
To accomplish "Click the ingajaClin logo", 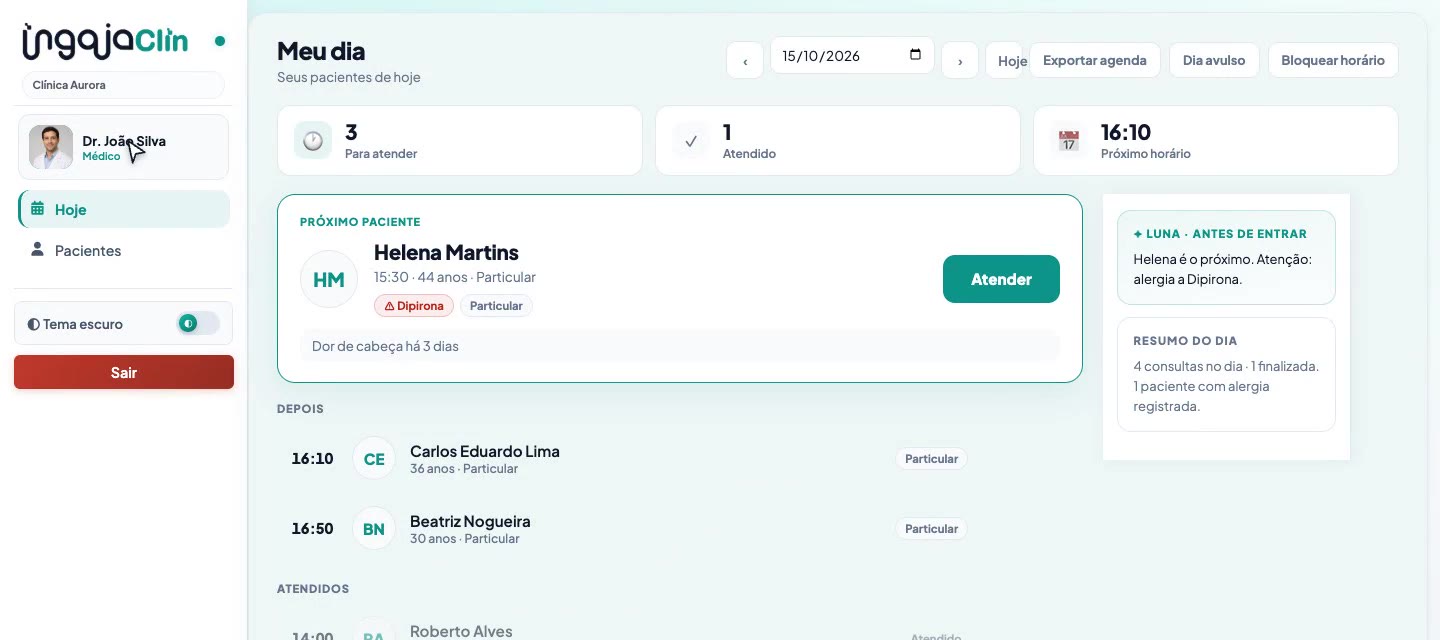I will tap(105, 41).
